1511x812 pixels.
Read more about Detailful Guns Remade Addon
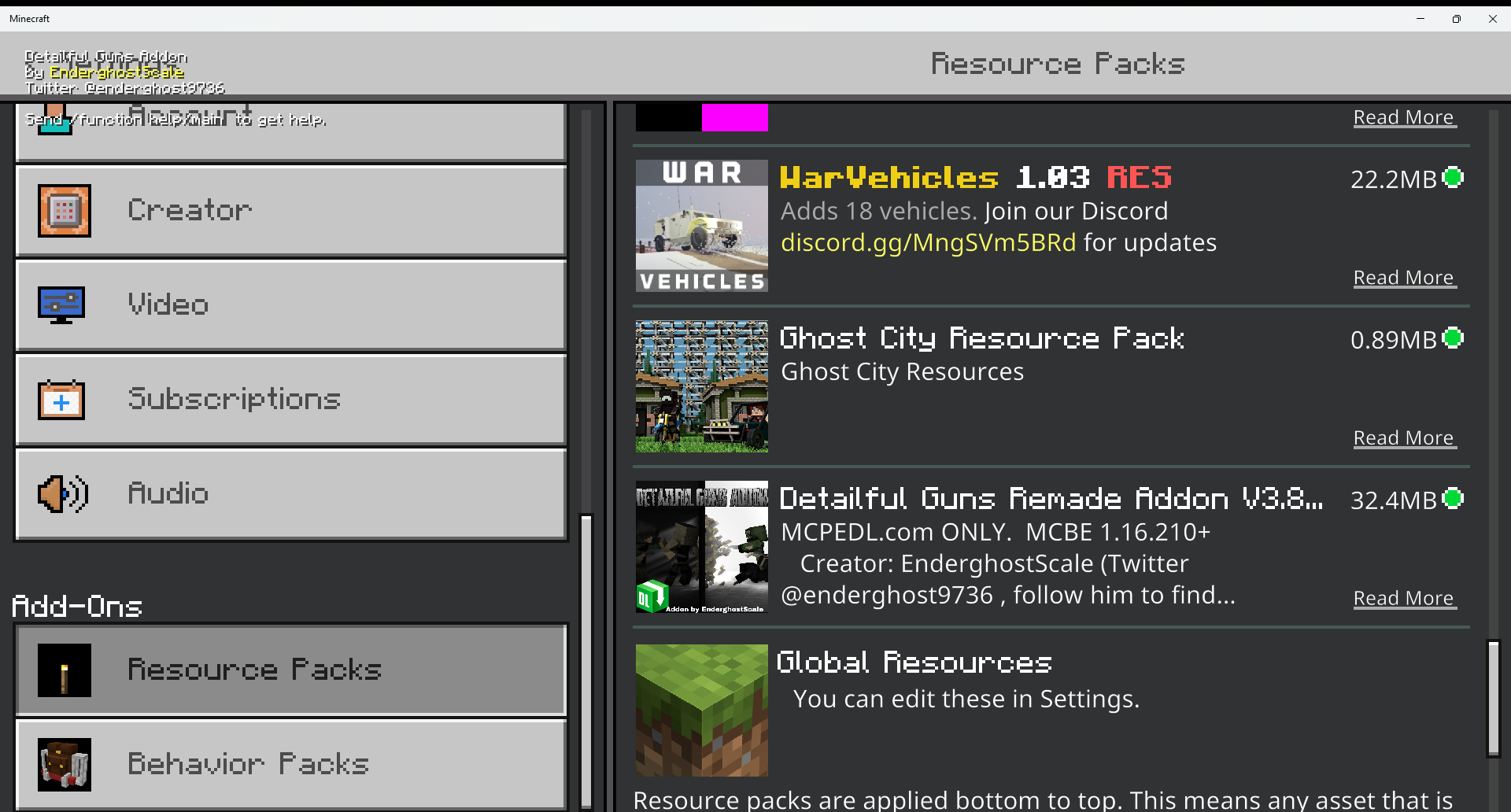1404,599
